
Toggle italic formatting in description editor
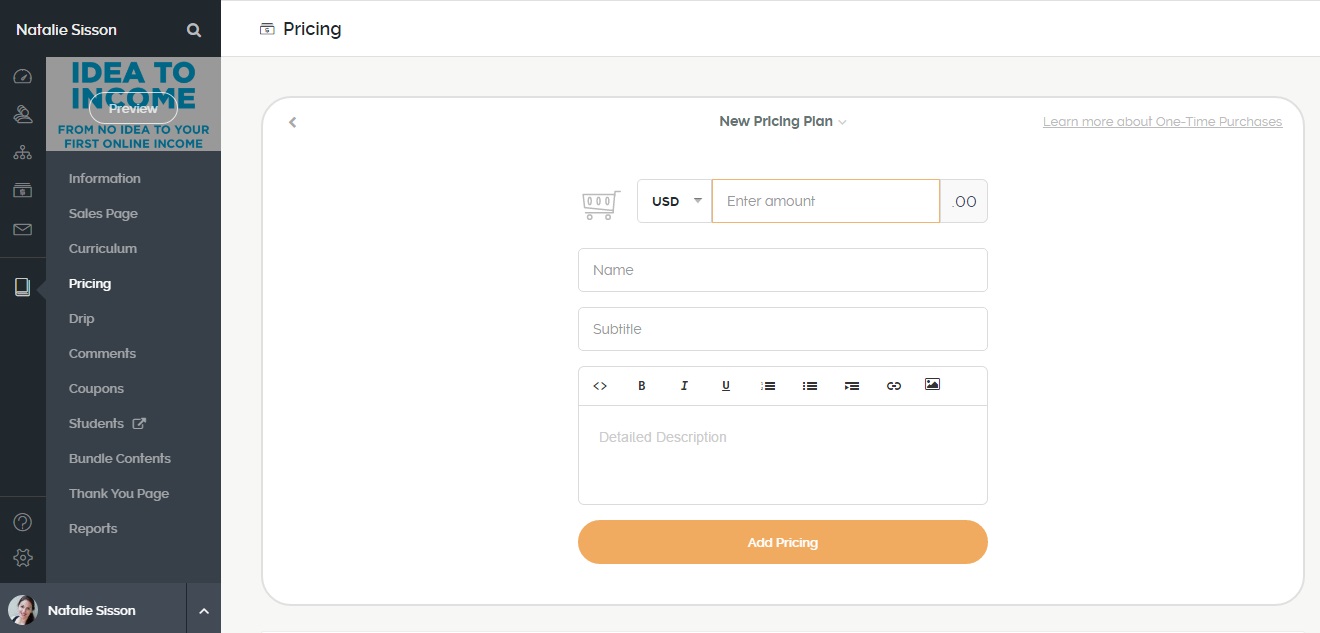tap(684, 386)
